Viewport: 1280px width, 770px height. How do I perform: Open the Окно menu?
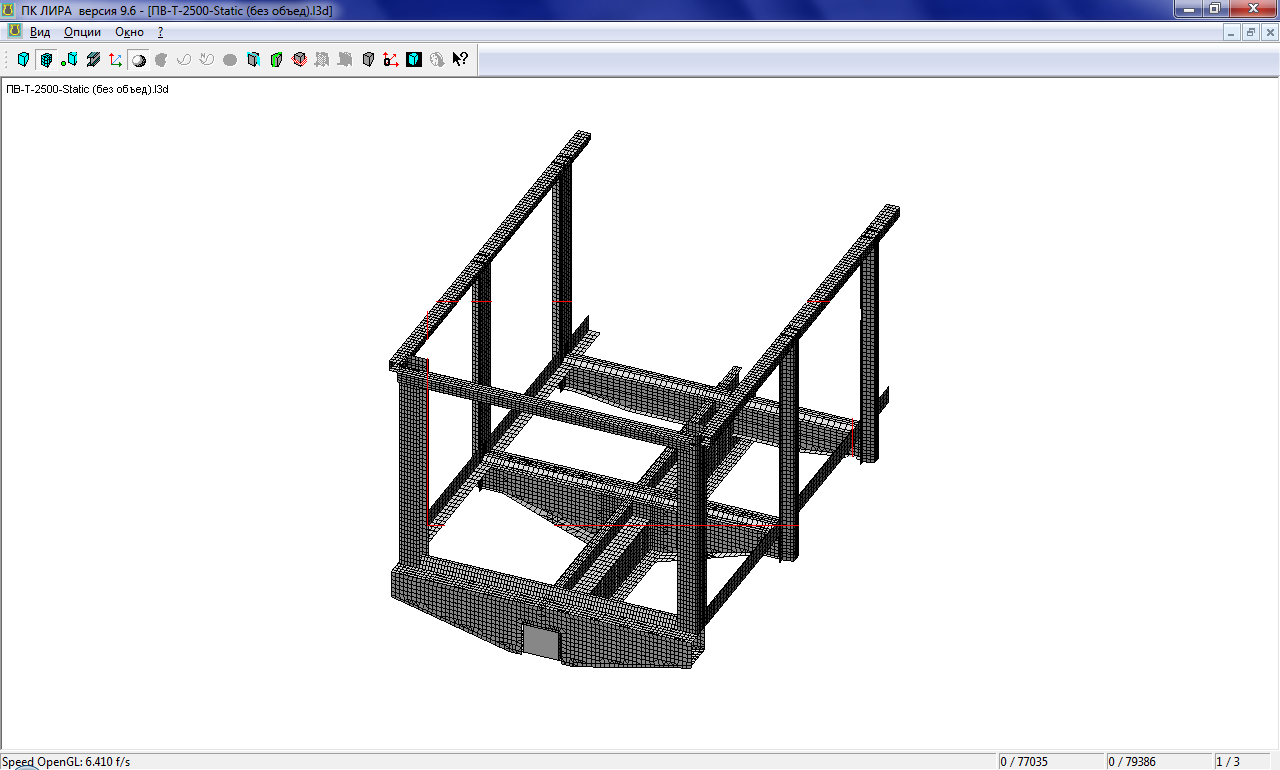[130, 32]
